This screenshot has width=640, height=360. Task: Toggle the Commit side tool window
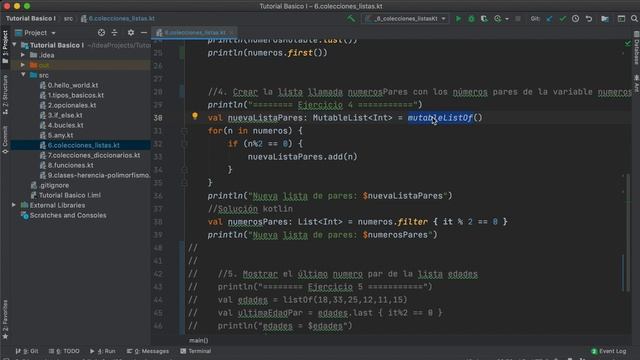tap(5, 139)
